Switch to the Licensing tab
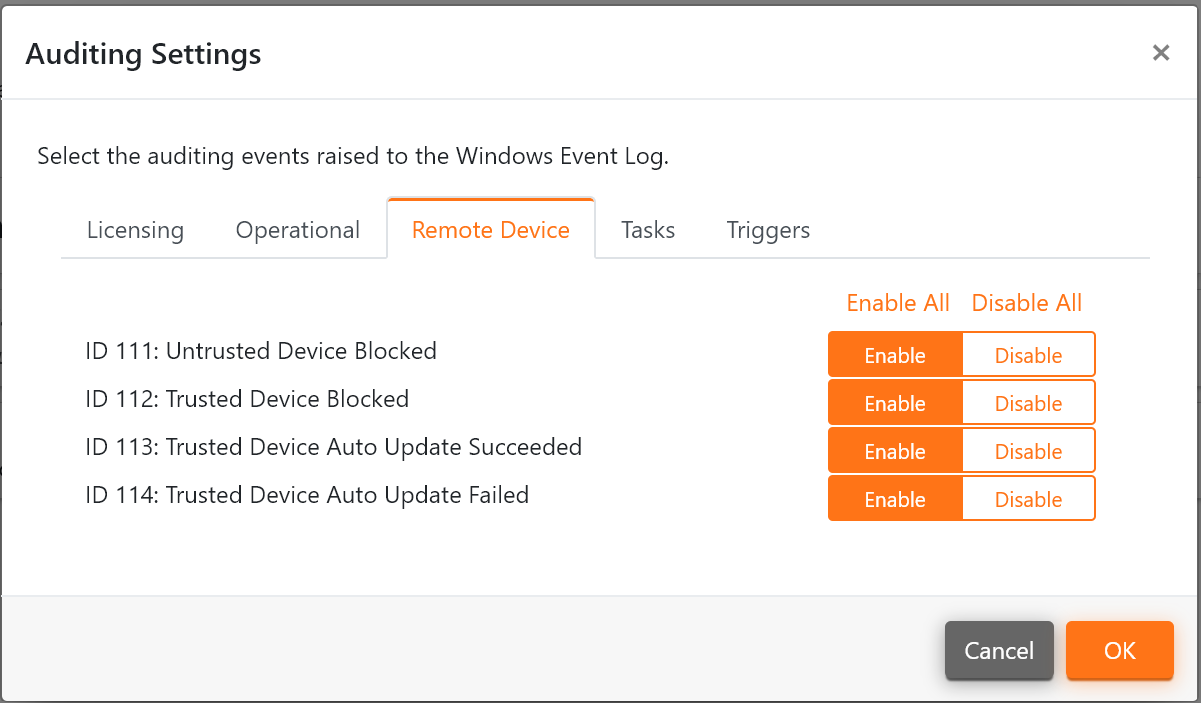Viewport: 1201px width, 703px height. [x=135, y=230]
